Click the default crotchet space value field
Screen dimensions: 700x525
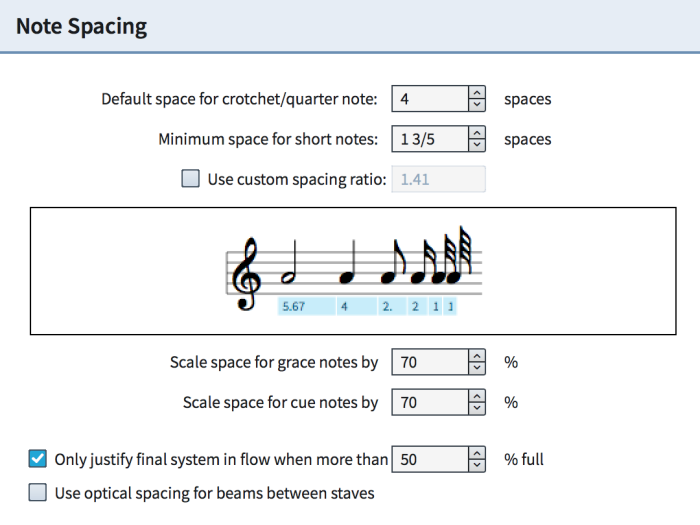tap(430, 99)
